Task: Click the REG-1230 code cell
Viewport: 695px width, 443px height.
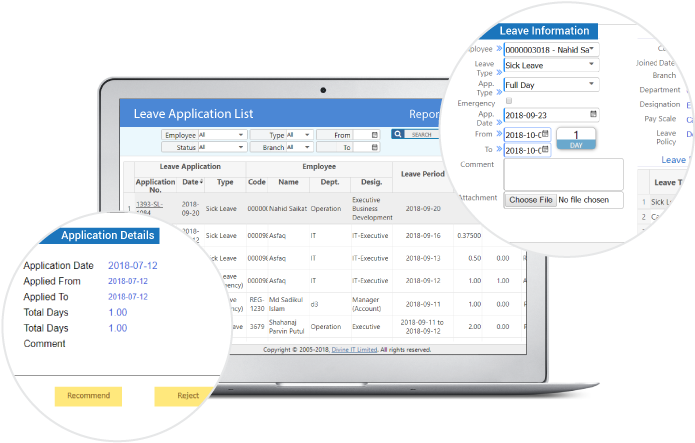Action: click(x=257, y=304)
